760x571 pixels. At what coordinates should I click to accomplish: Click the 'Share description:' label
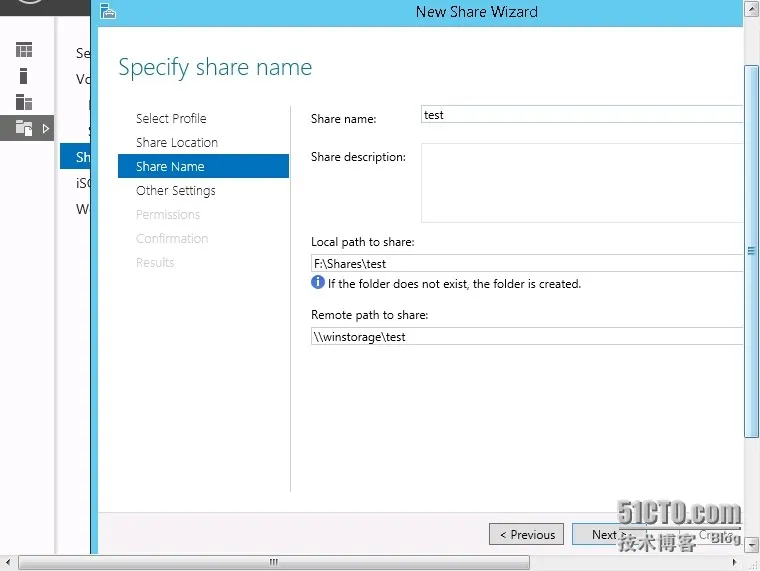coord(358,157)
